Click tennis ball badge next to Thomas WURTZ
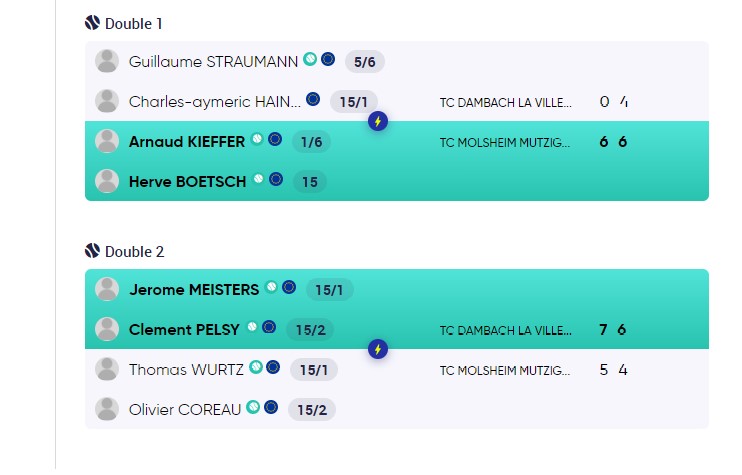The height and width of the screenshot is (475, 742). pyautogui.click(x=256, y=367)
